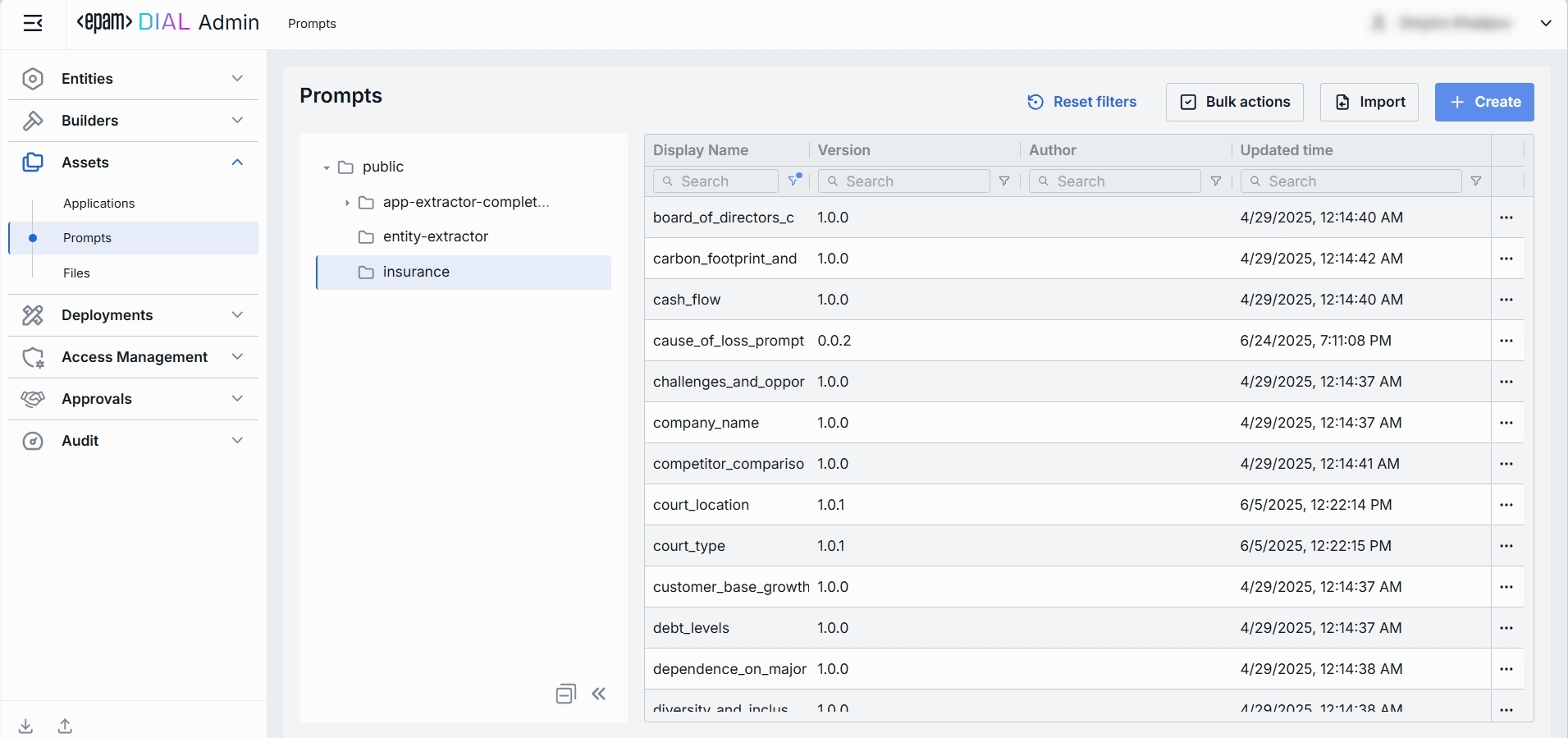Click the hamburger menu icon
The width and height of the screenshot is (1568, 738).
[33, 24]
